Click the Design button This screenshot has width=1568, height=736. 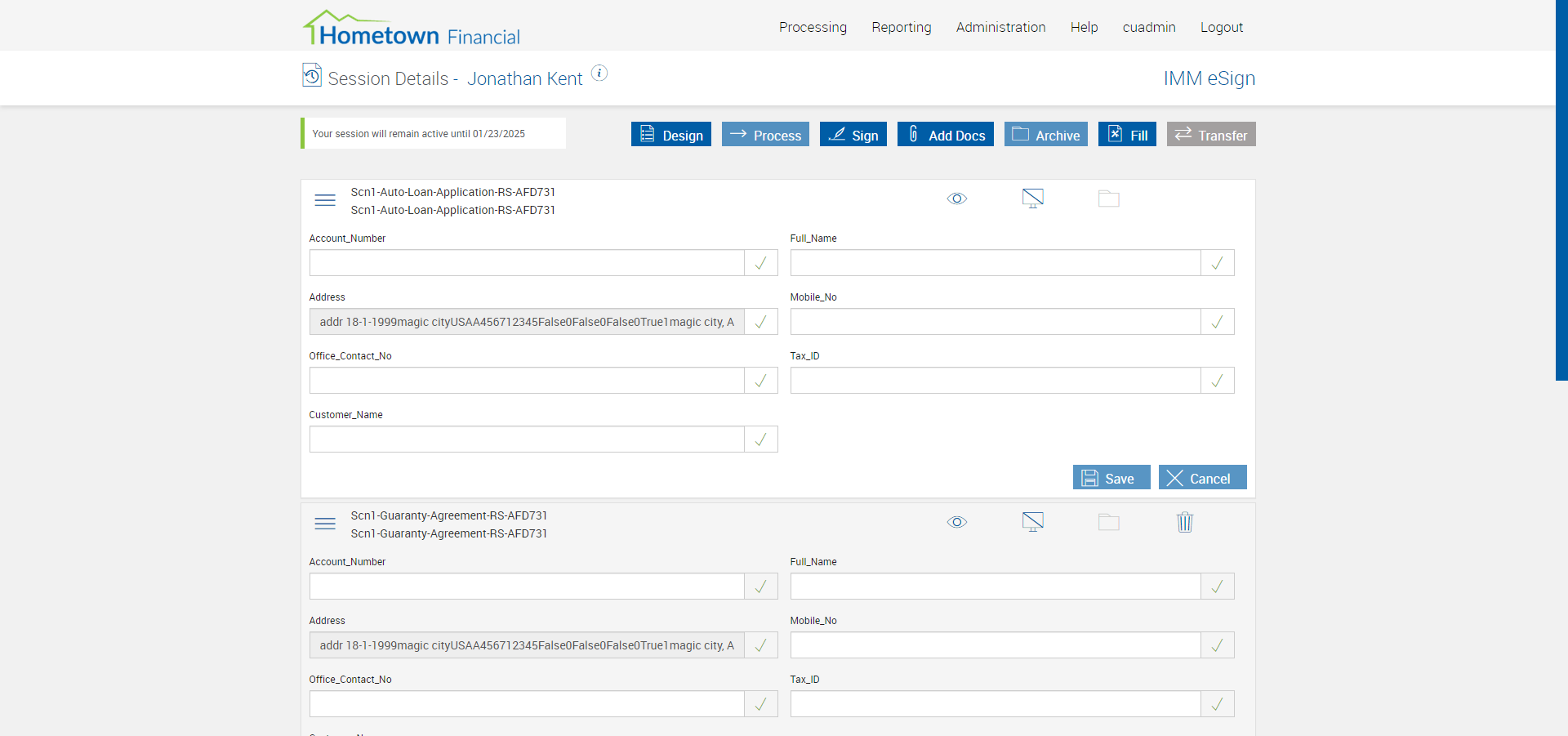[x=671, y=134]
